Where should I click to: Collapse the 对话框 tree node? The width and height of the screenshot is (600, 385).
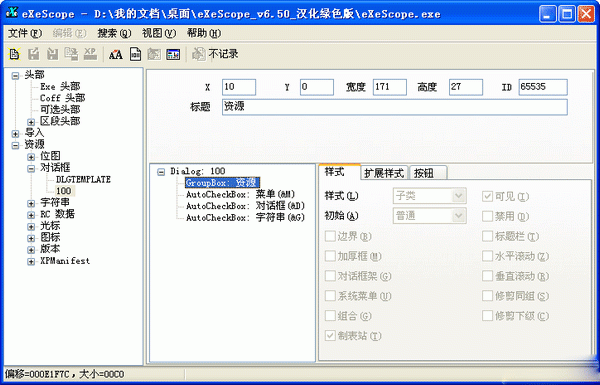31,168
